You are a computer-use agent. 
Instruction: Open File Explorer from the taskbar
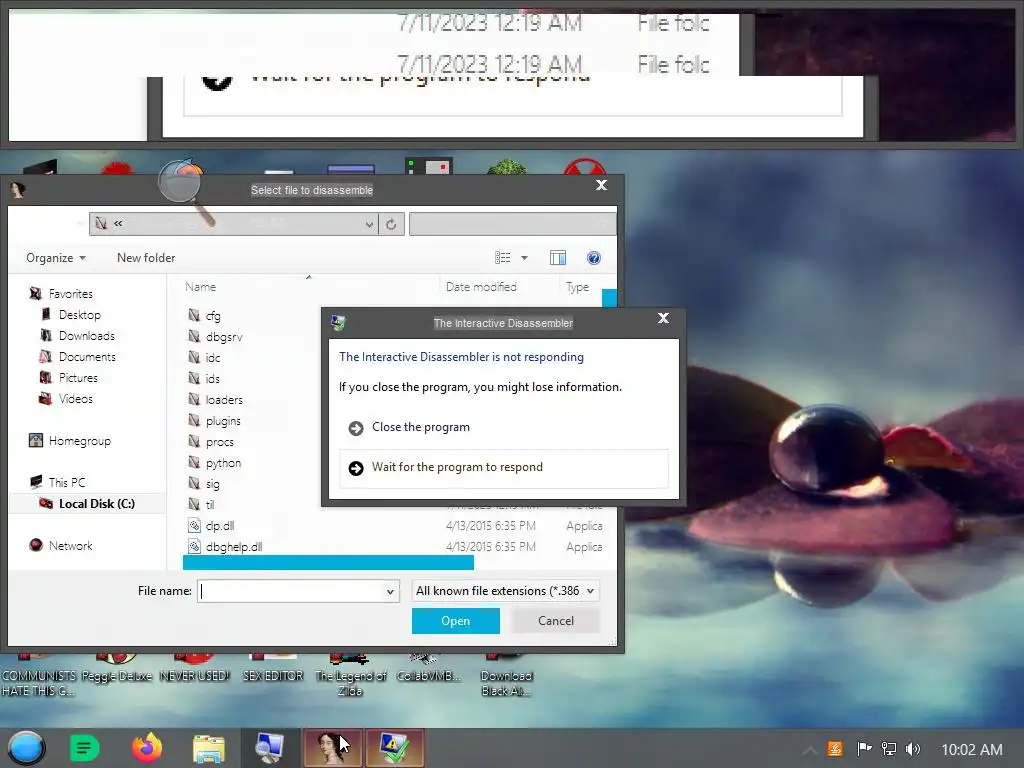tap(209, 748)
